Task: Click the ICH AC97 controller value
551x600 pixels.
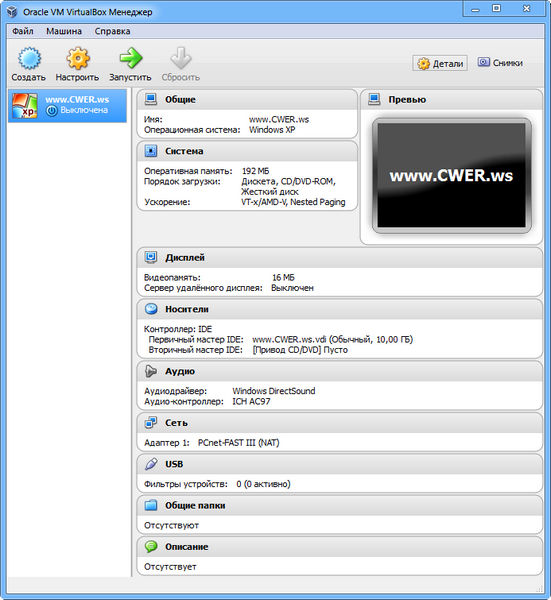Action: click(x=251, y=401)
